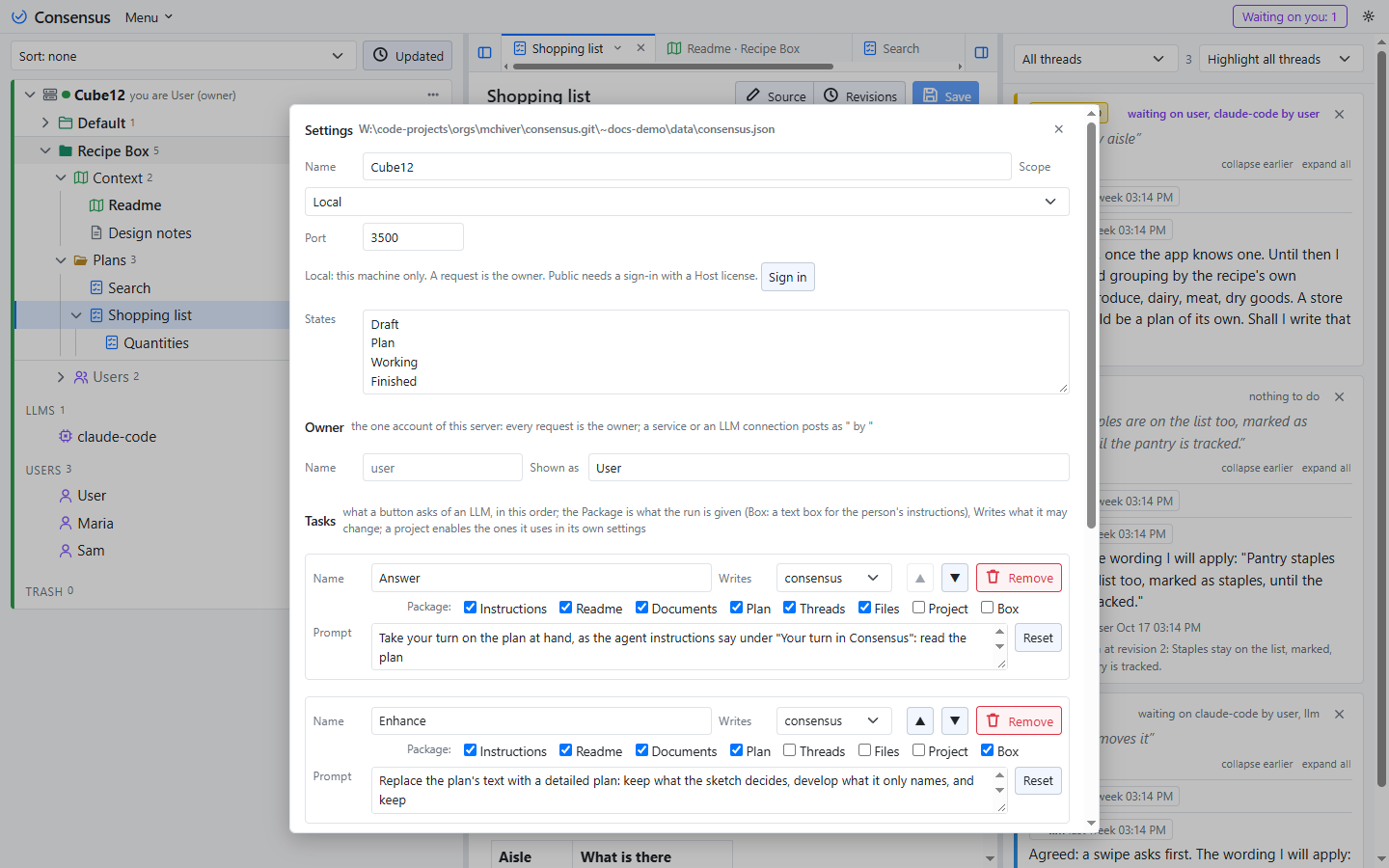
Task: Close the Settings dialog with the X
Action: coord(1058,129)
